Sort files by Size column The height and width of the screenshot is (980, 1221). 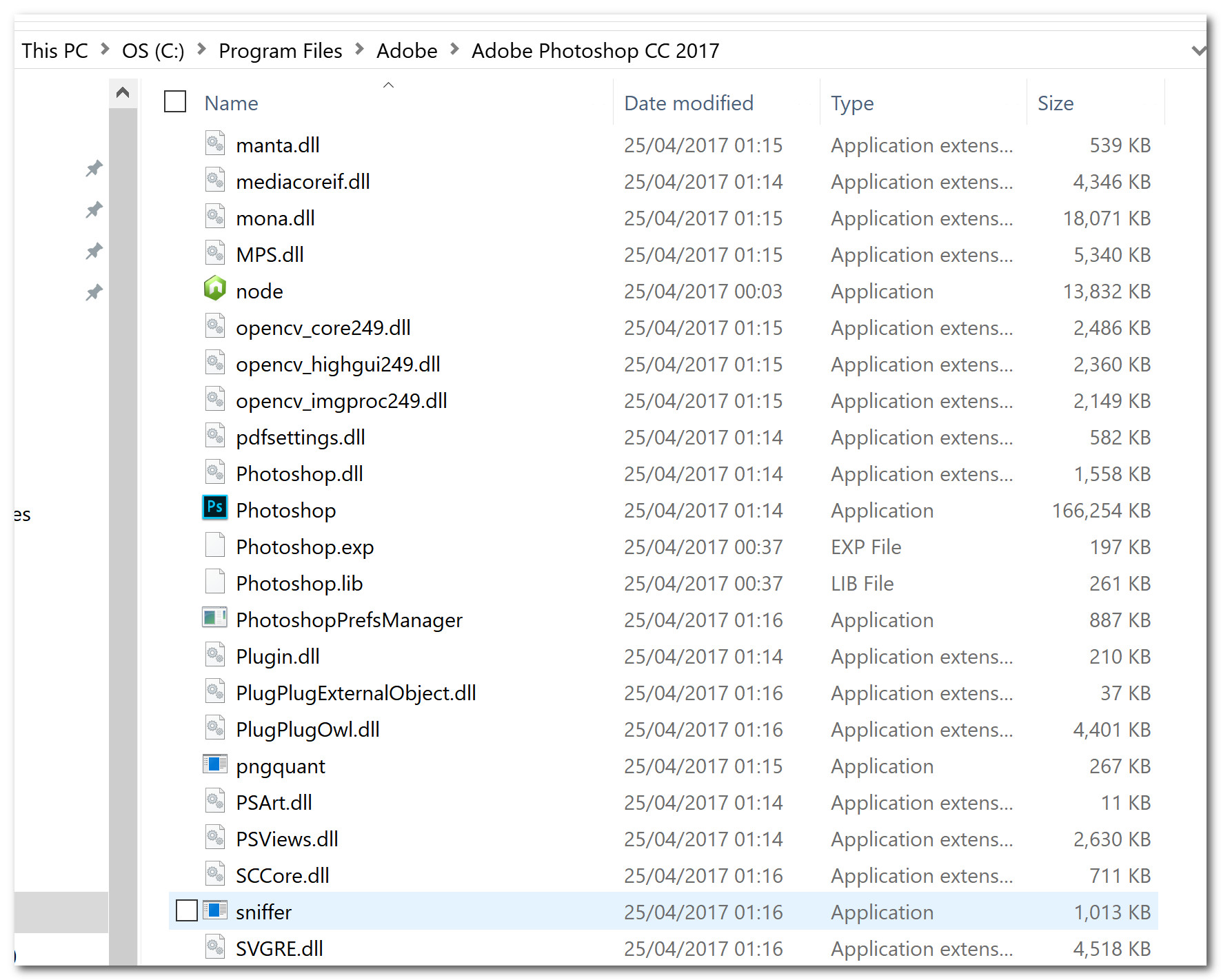pos(1056,103)
